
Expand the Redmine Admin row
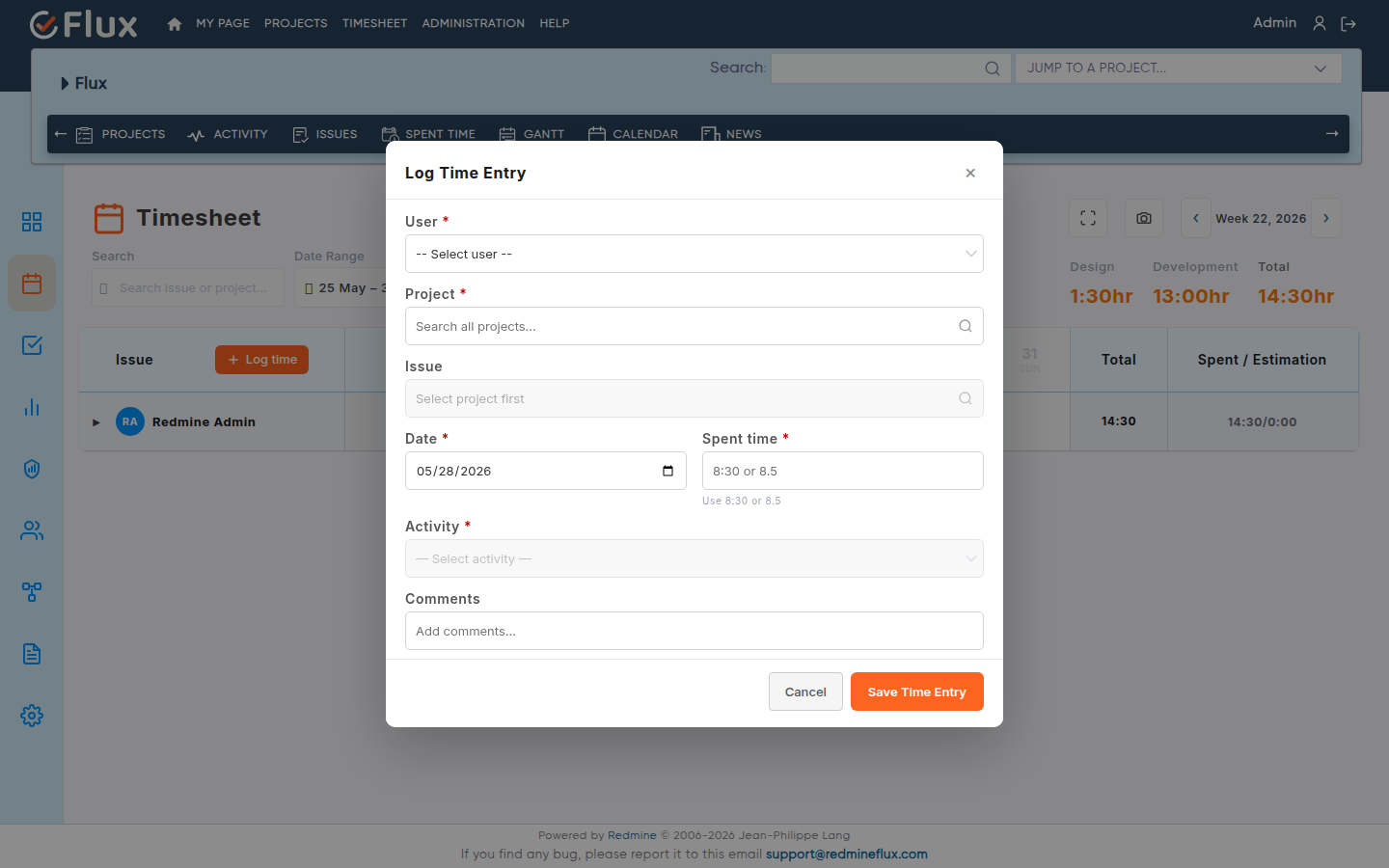pos(96,422)
